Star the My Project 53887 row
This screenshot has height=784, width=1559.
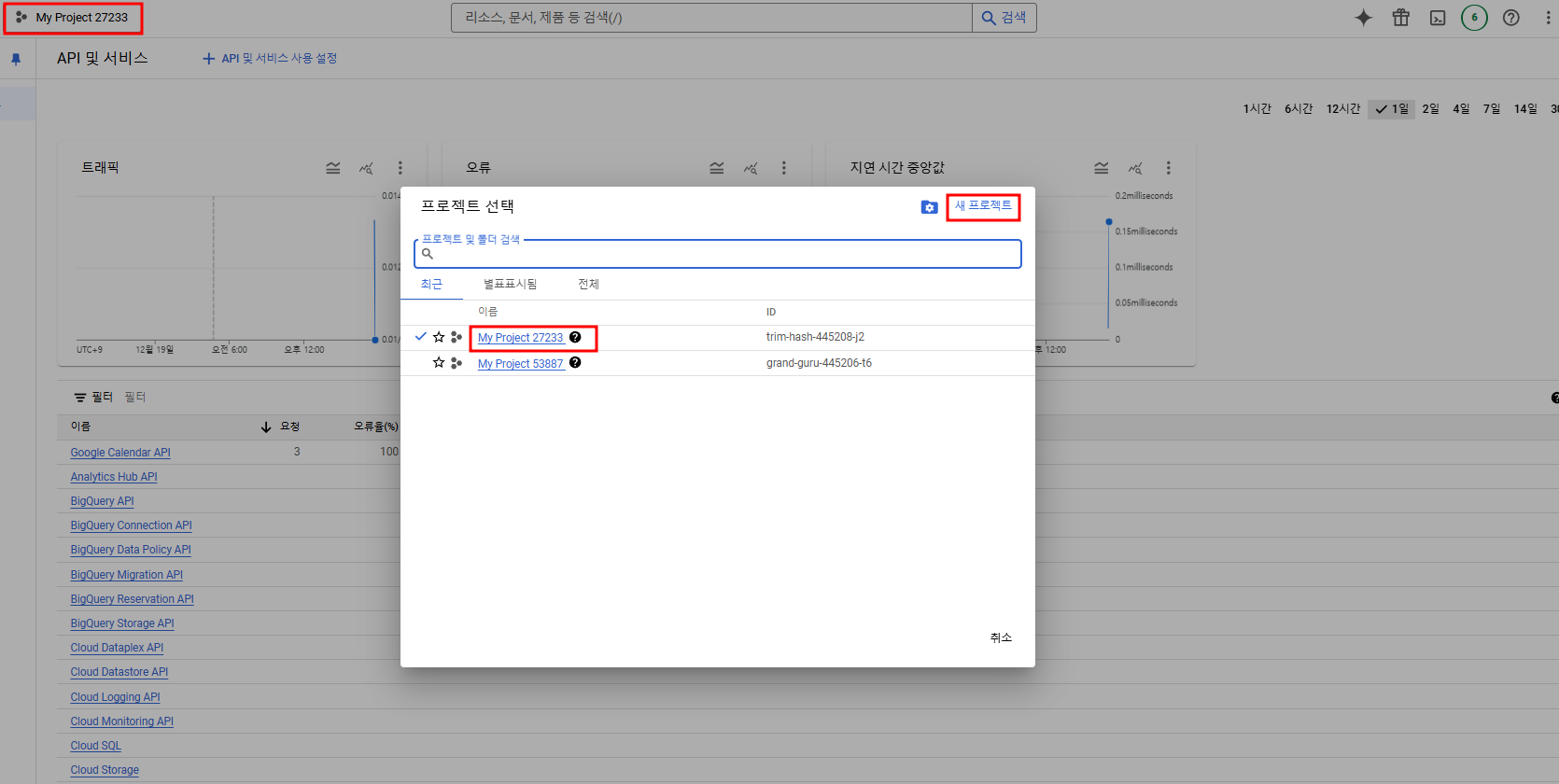439,362
